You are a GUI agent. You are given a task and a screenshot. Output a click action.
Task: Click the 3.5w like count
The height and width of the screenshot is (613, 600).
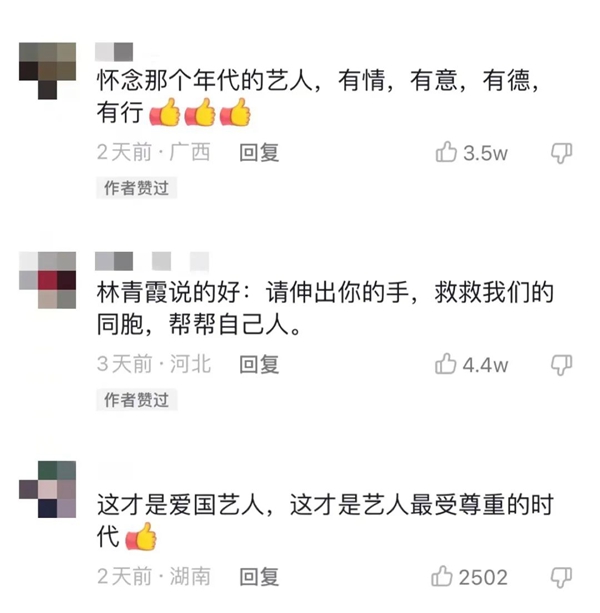[485, 153]
